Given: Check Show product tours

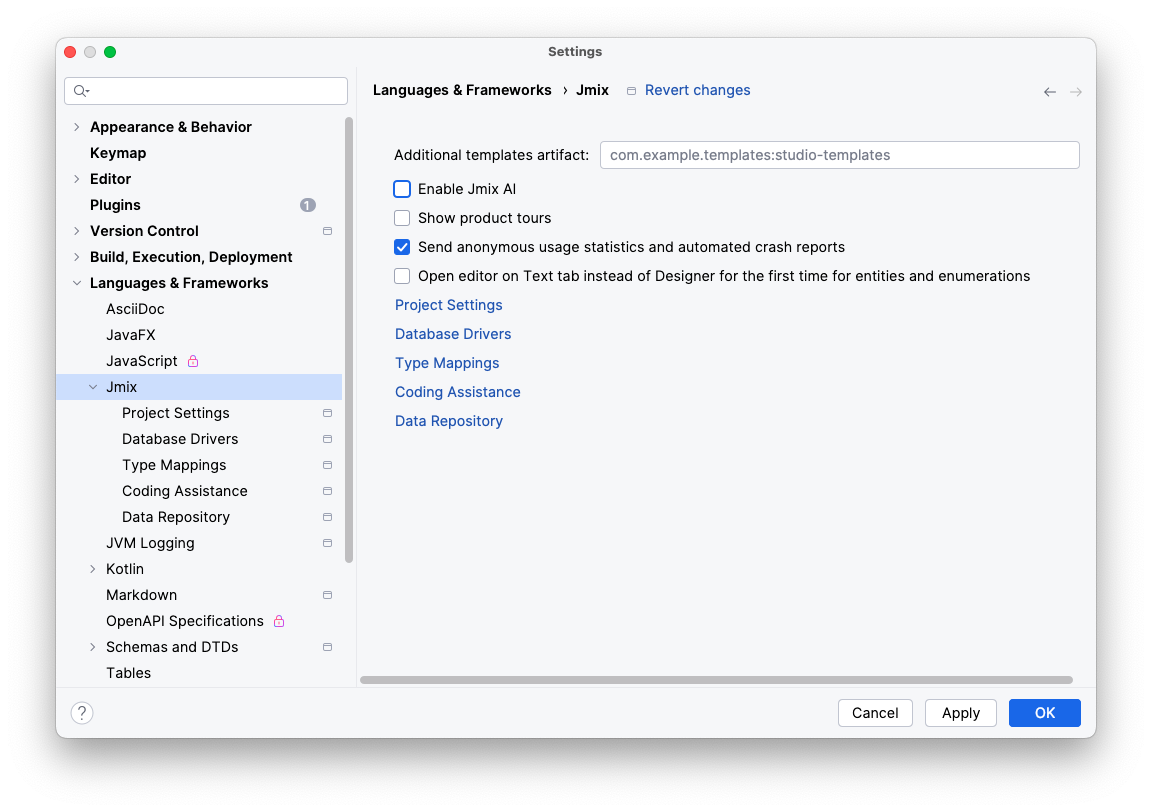Looking at the screenshot, I should (402, 217).
